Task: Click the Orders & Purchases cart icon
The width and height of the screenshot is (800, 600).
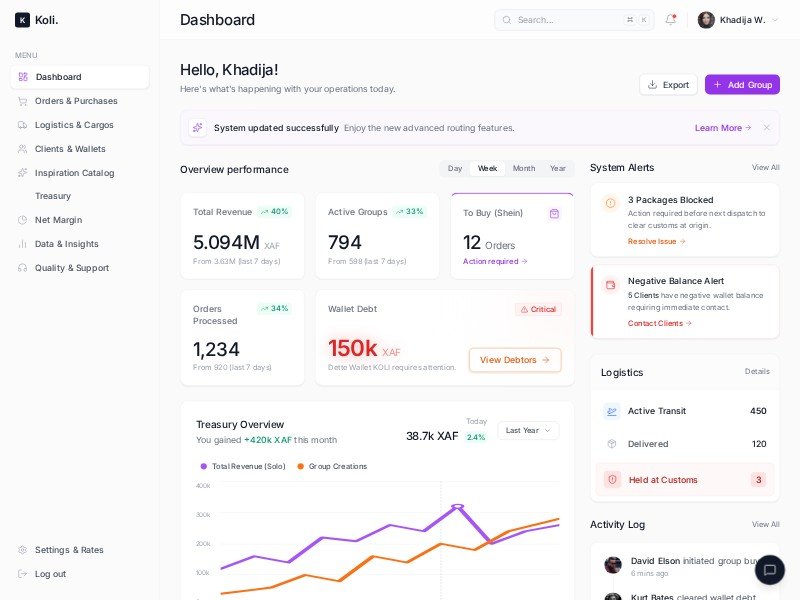Action: [22, 101]
